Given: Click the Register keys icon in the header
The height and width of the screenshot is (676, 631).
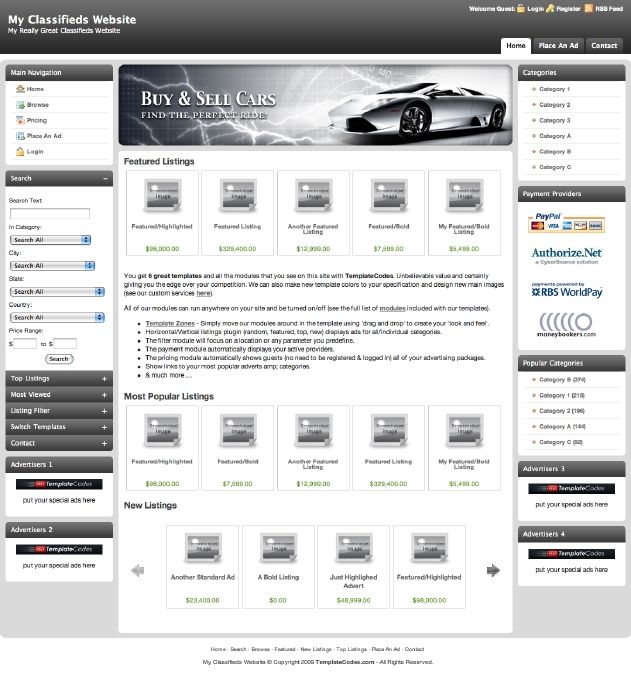Looking at the screenshot, I should [x=550, y=8].
